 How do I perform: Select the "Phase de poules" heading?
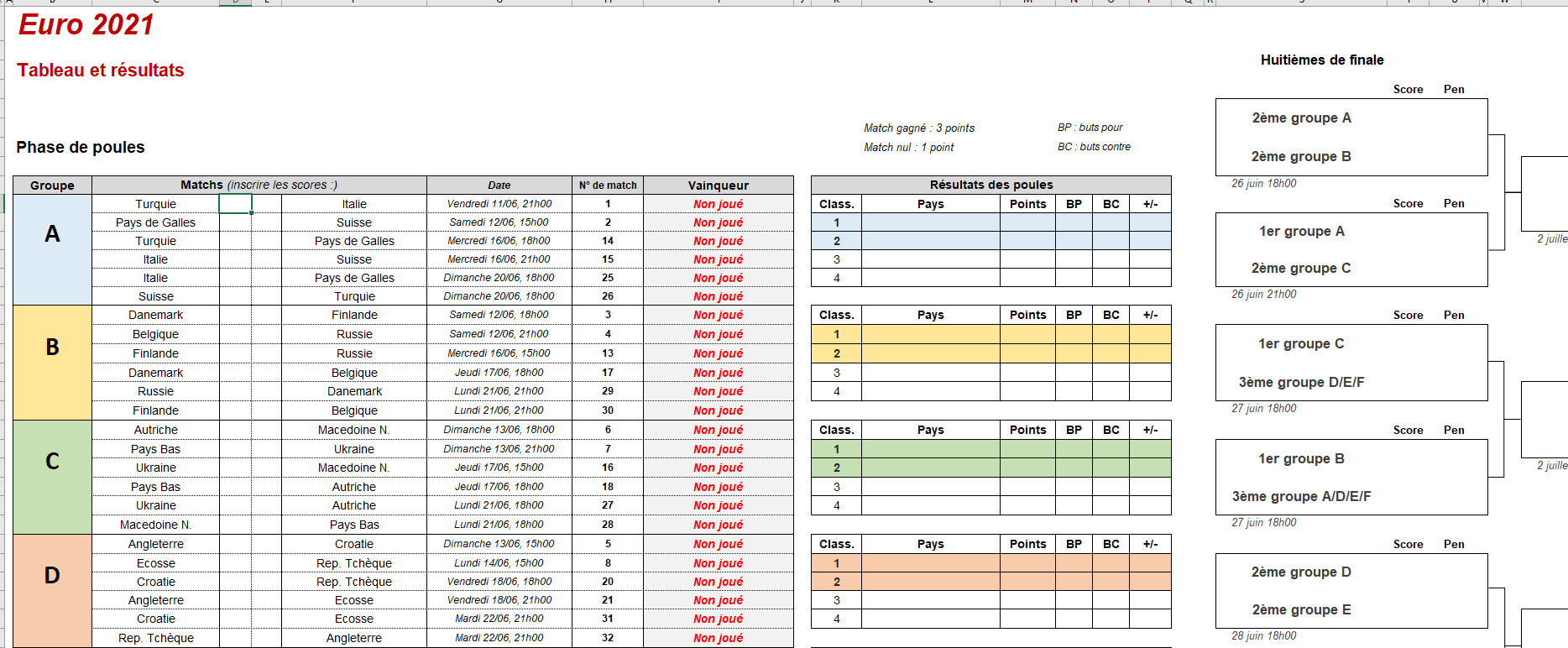81,147
